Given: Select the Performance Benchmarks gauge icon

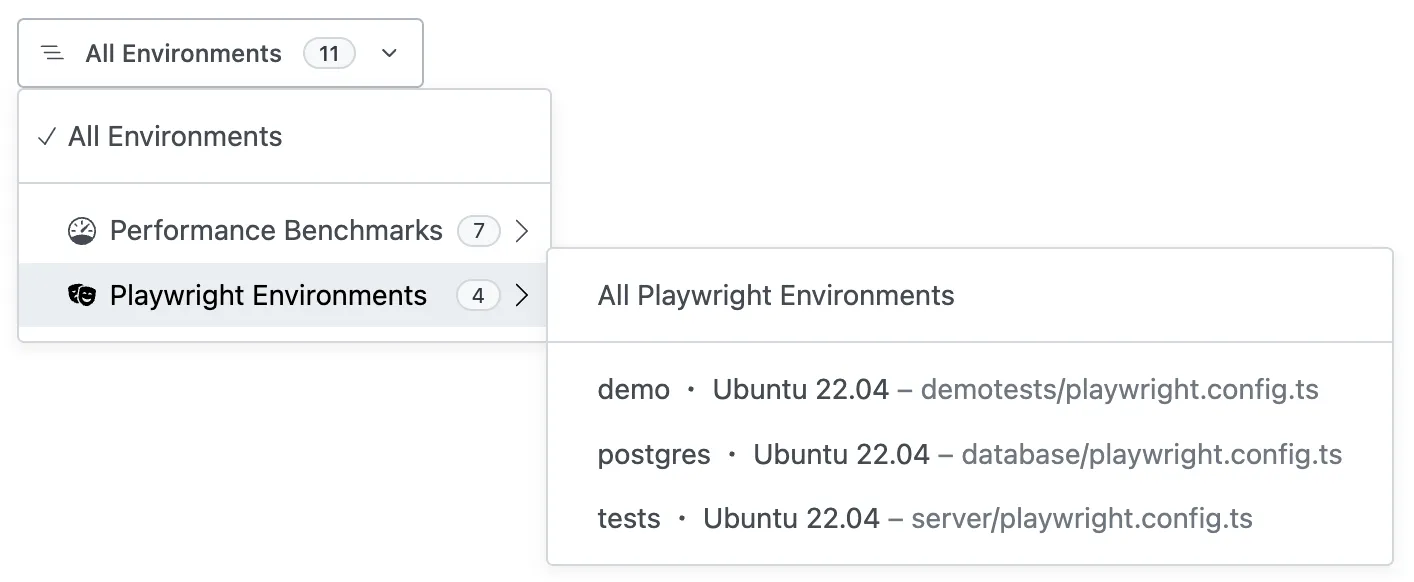Looking at the screenshot, I should pyautogui.click(x=84, y=230).
